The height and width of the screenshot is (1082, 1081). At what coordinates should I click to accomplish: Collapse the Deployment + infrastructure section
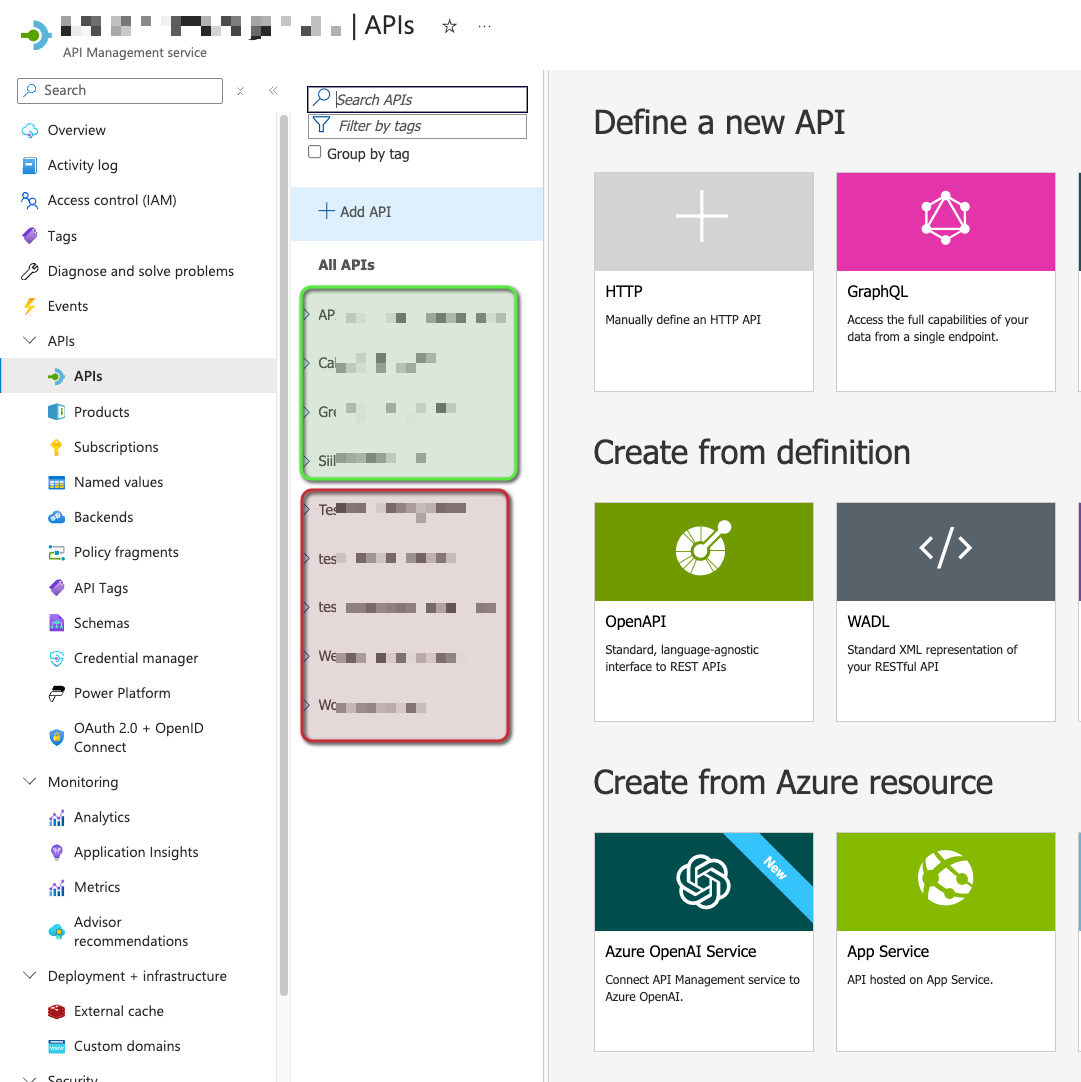pyautogui.click(x=33, y=975)
